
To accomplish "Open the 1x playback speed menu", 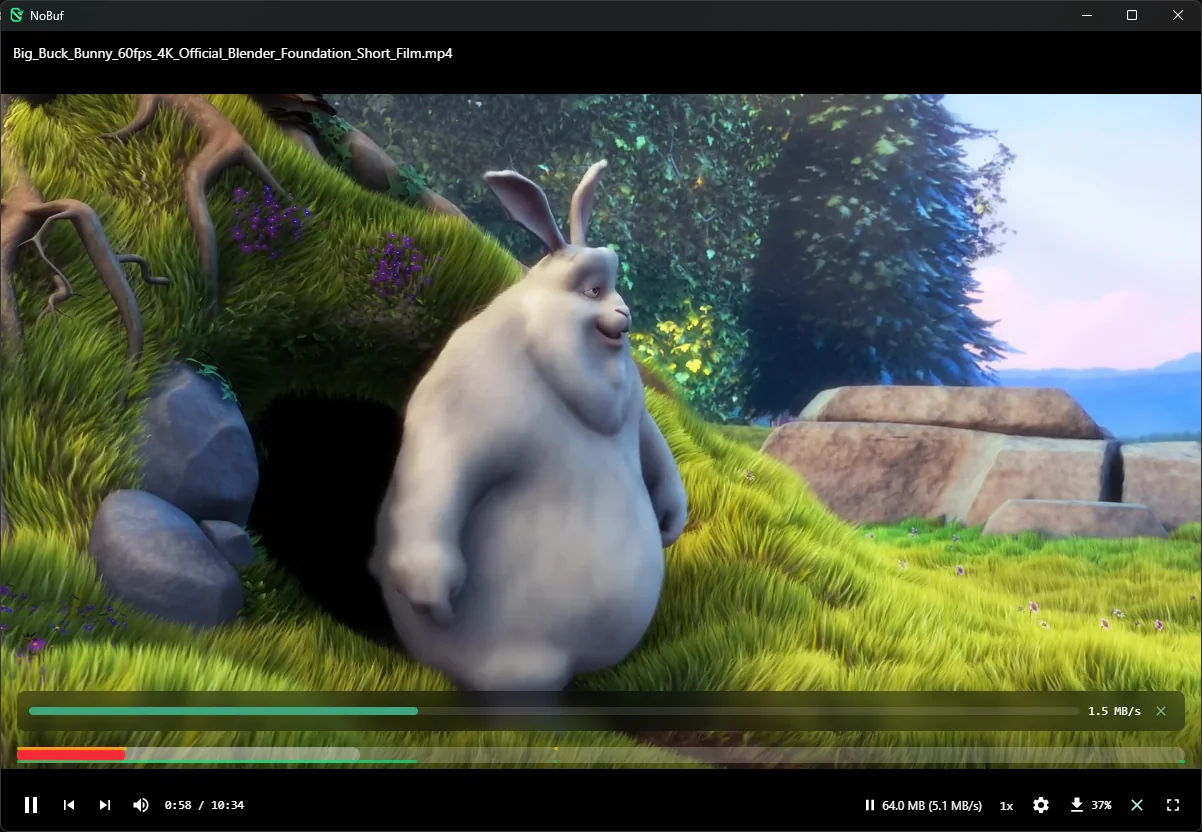I will (x=1006, y=806).
